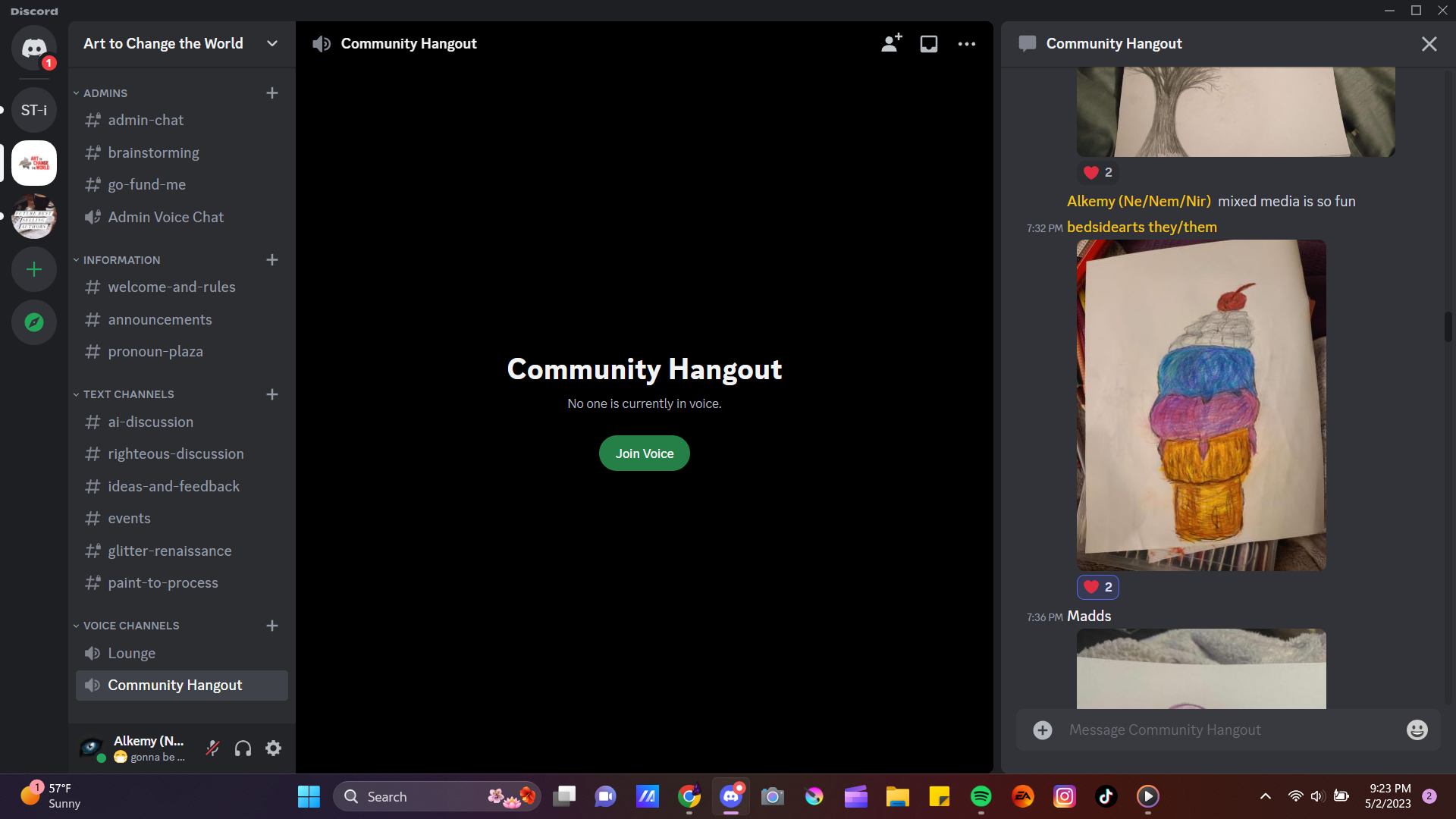Toggle deafen headphones button
This screenshot has height=819, width=1456.
tap(243, 748)
